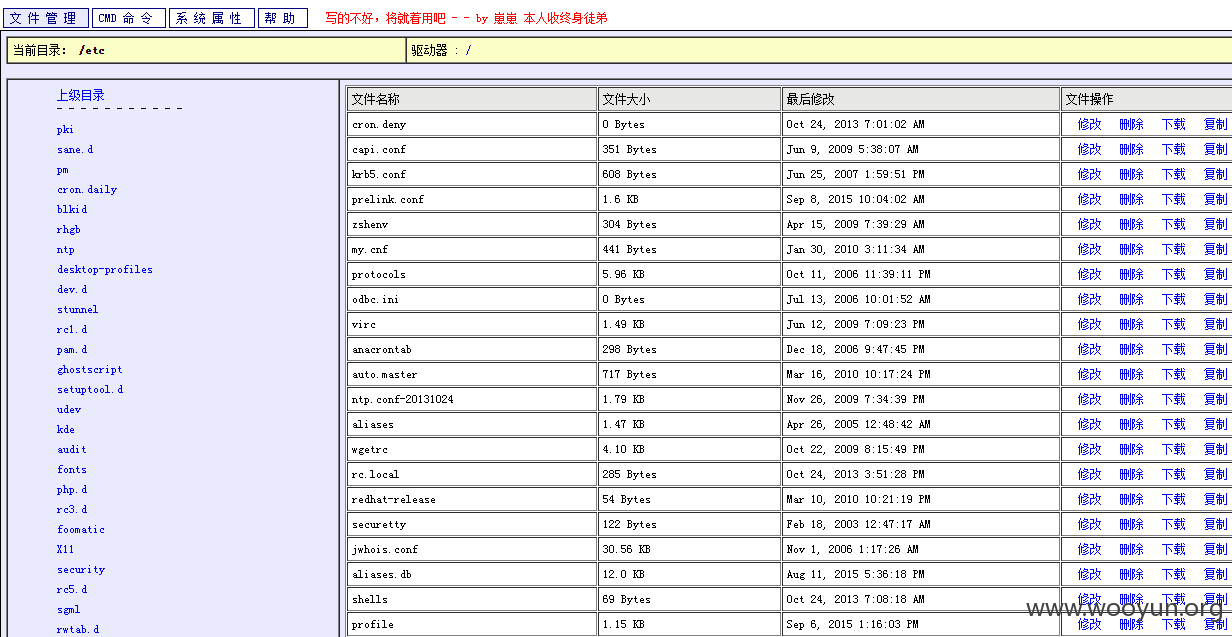Select the redhat-release file name cell

(472, 499)
